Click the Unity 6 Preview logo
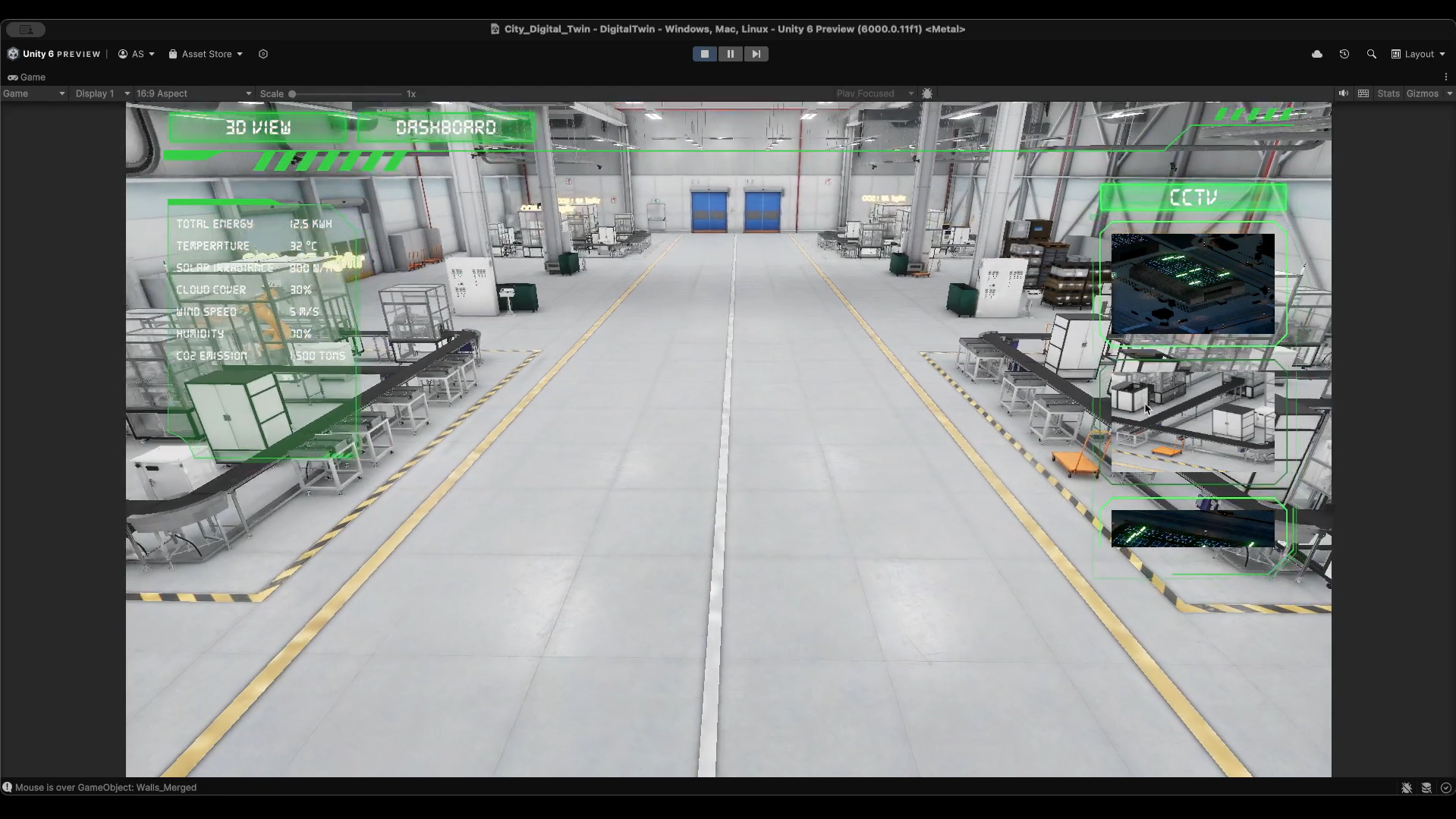Screen dimensions: 1456x819 (54, 54)
